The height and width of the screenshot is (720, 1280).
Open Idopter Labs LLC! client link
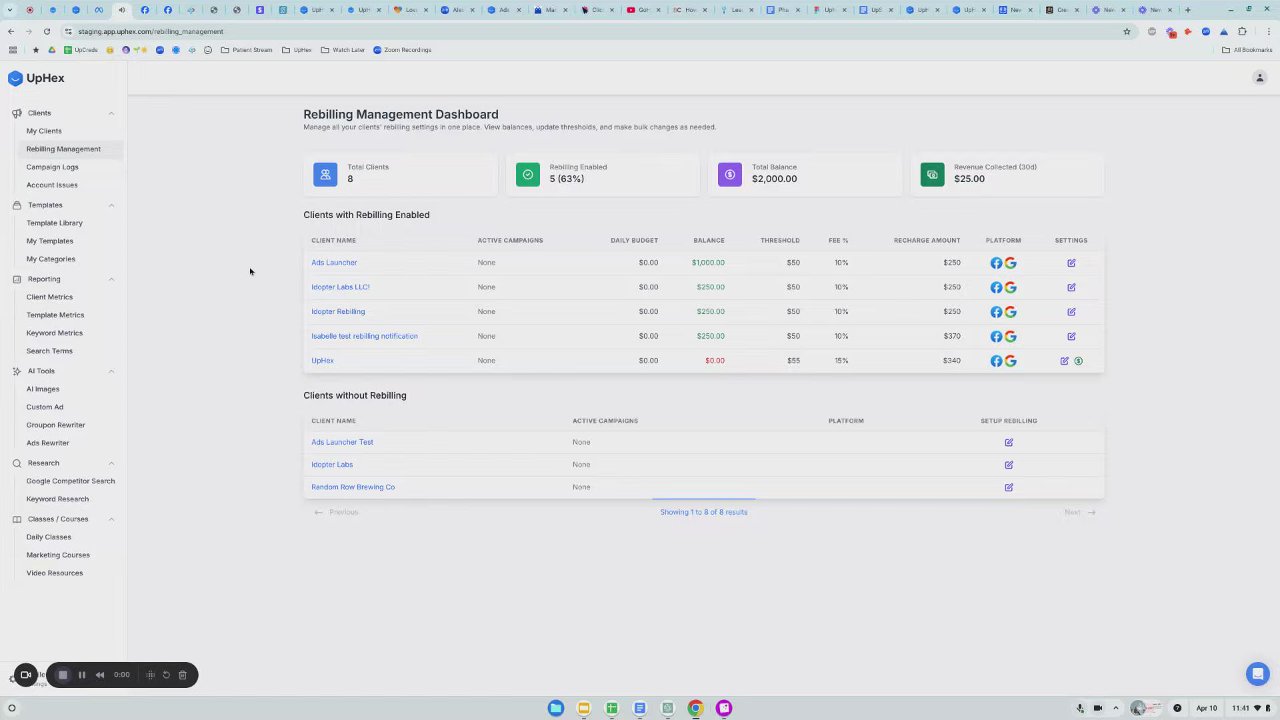(x=340, y=287)
